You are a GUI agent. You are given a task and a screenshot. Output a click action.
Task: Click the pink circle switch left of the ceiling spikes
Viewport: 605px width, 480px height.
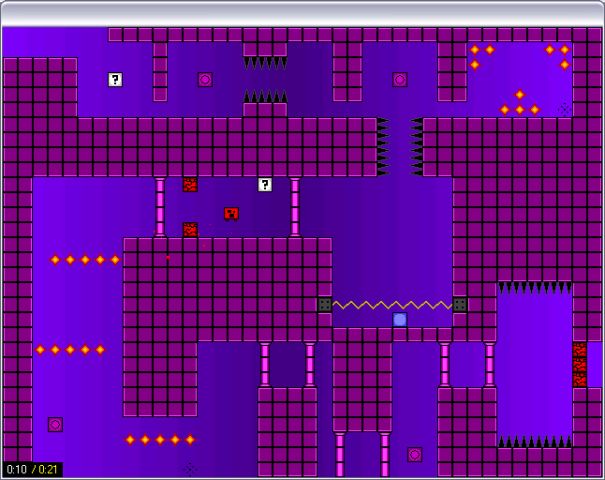tap(205, 79)
